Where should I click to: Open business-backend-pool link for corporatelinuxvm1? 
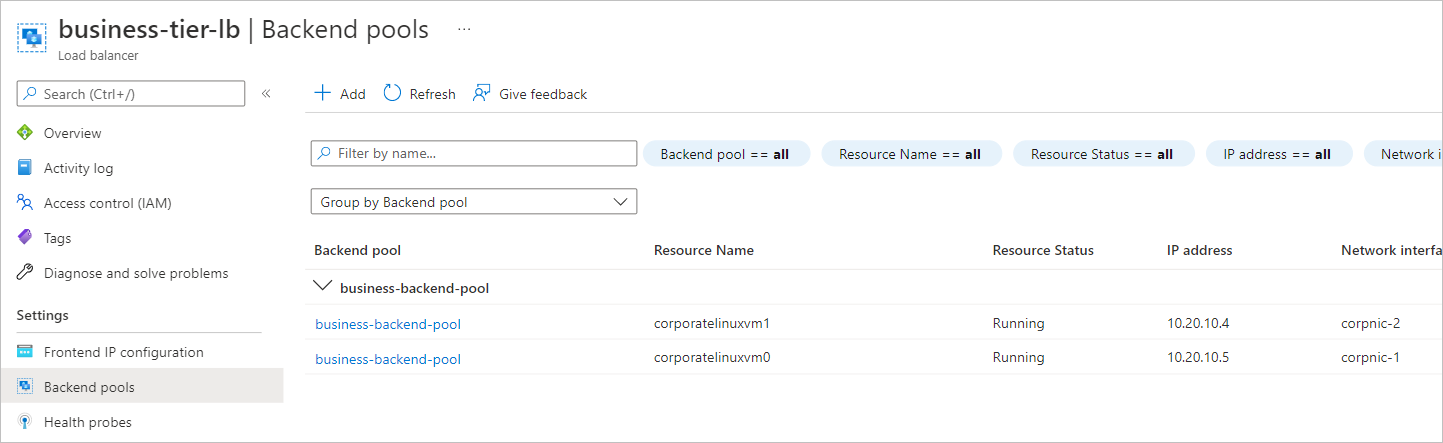[x=388, y=324]
